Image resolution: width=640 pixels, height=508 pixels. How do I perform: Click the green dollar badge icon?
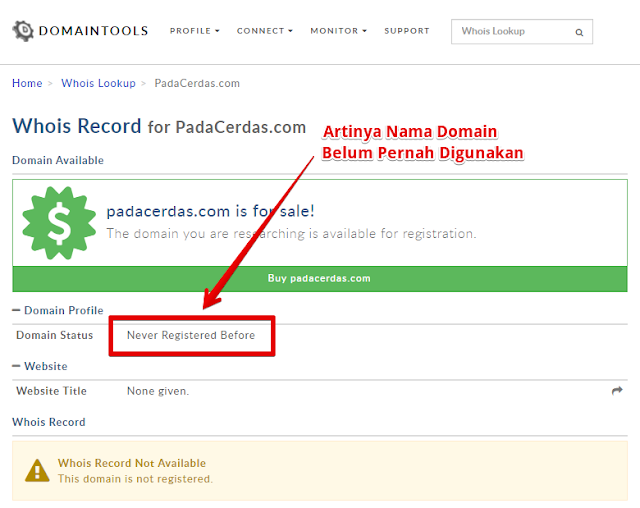[x=59, y=223]
